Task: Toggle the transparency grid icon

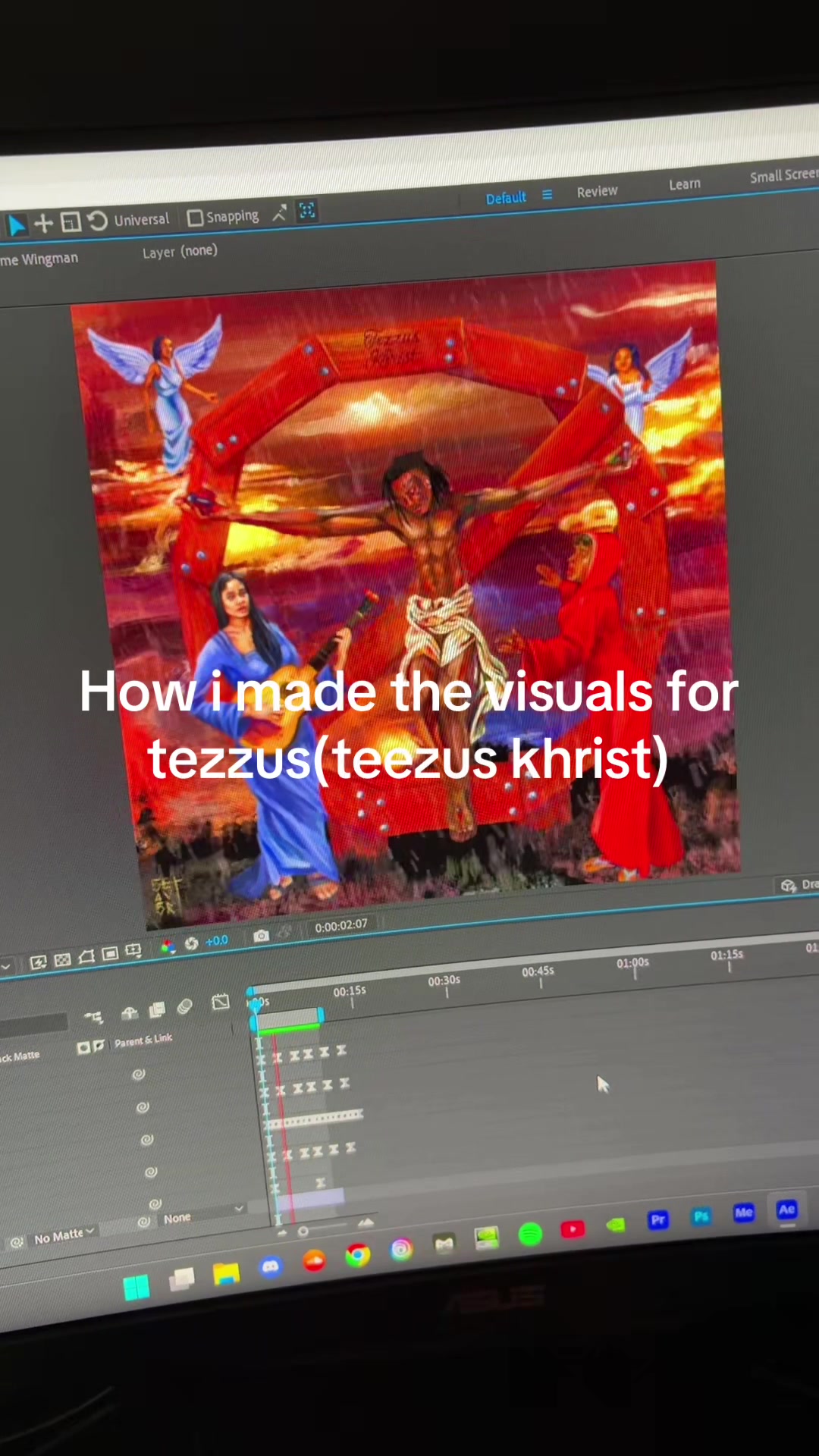Action: [63, 960]
